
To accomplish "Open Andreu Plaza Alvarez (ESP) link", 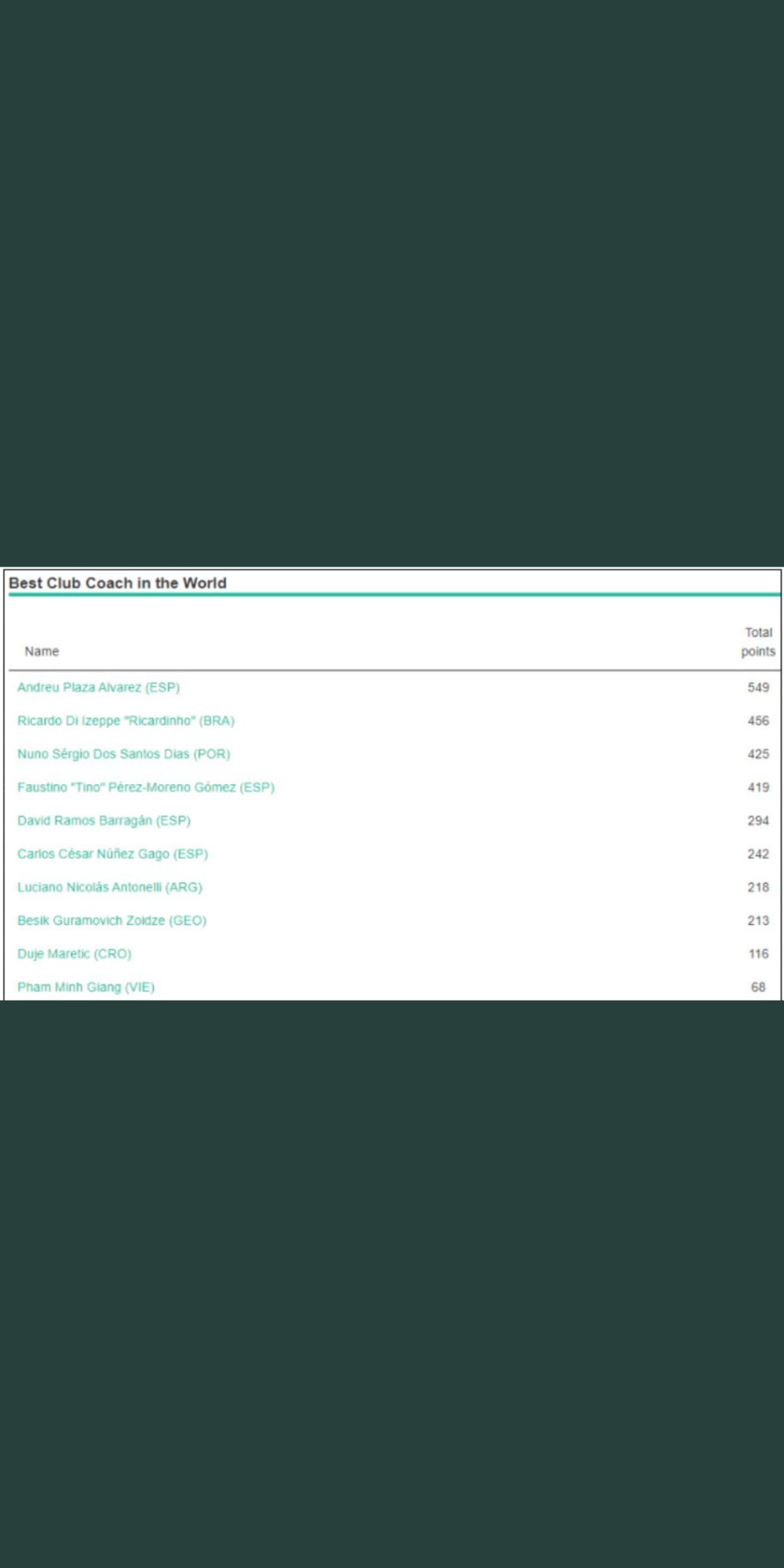I will 98,688.
